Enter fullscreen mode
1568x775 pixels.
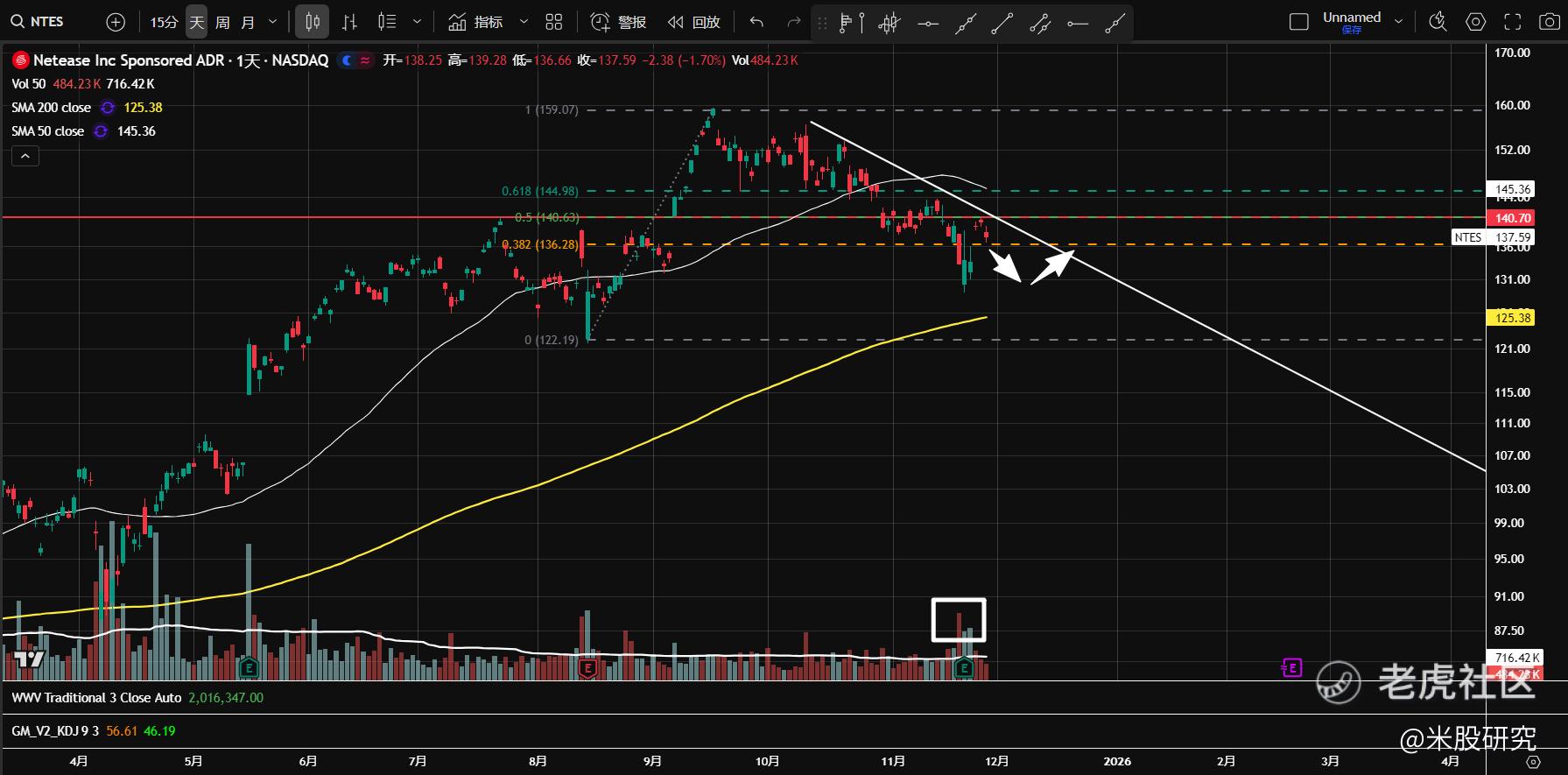tap(1513, 22)
